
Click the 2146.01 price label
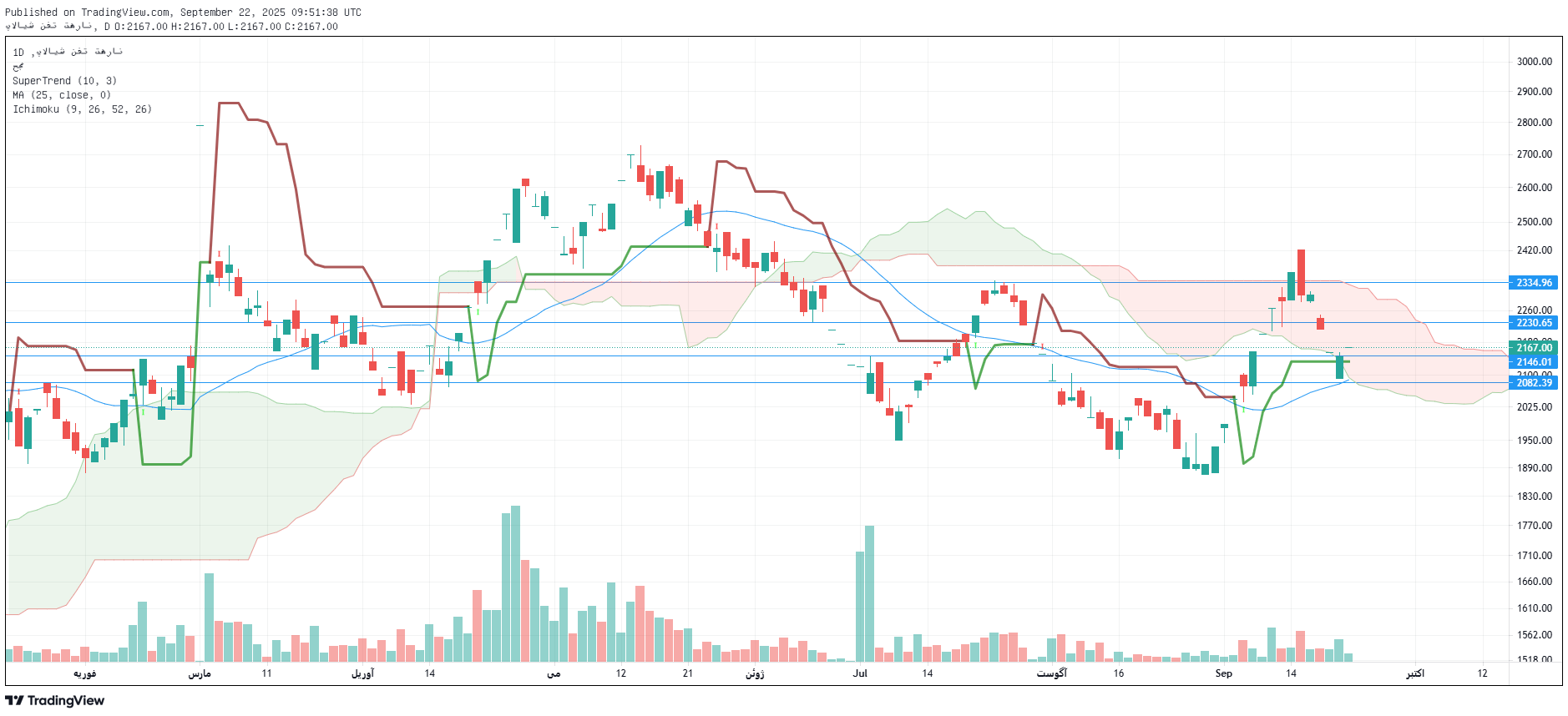click(1533, 362)
